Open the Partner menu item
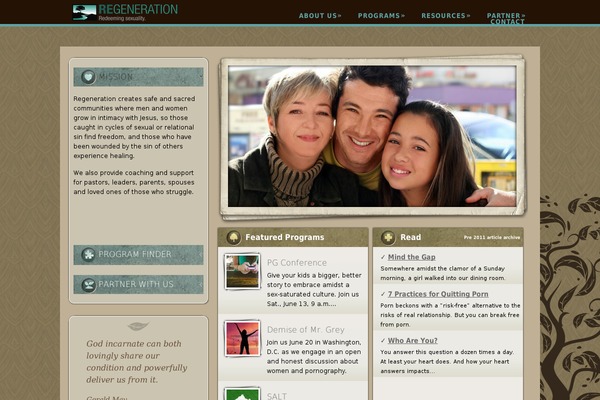 (506, 15)
